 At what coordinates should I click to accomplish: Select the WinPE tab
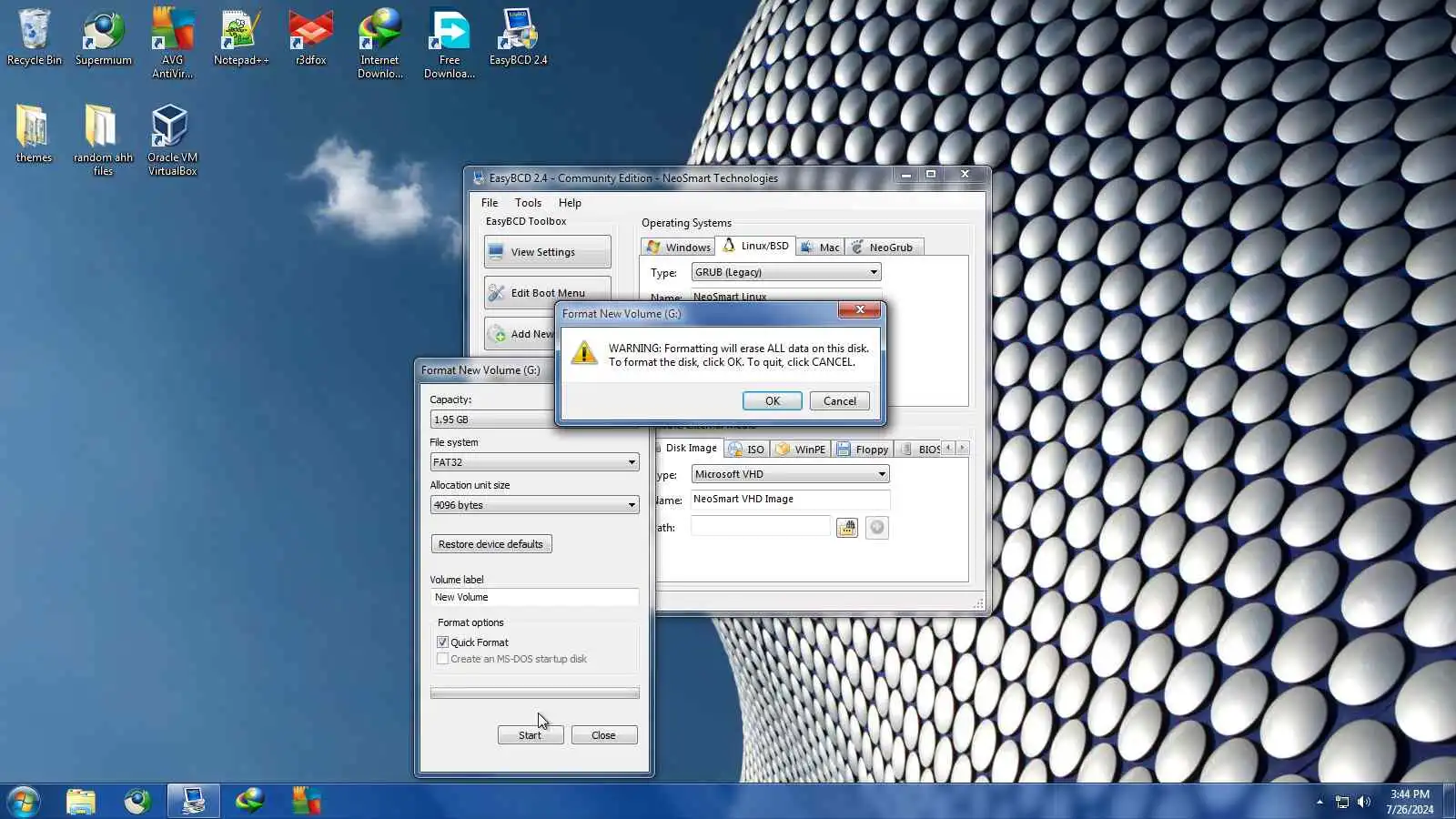(x=801, y=450)
